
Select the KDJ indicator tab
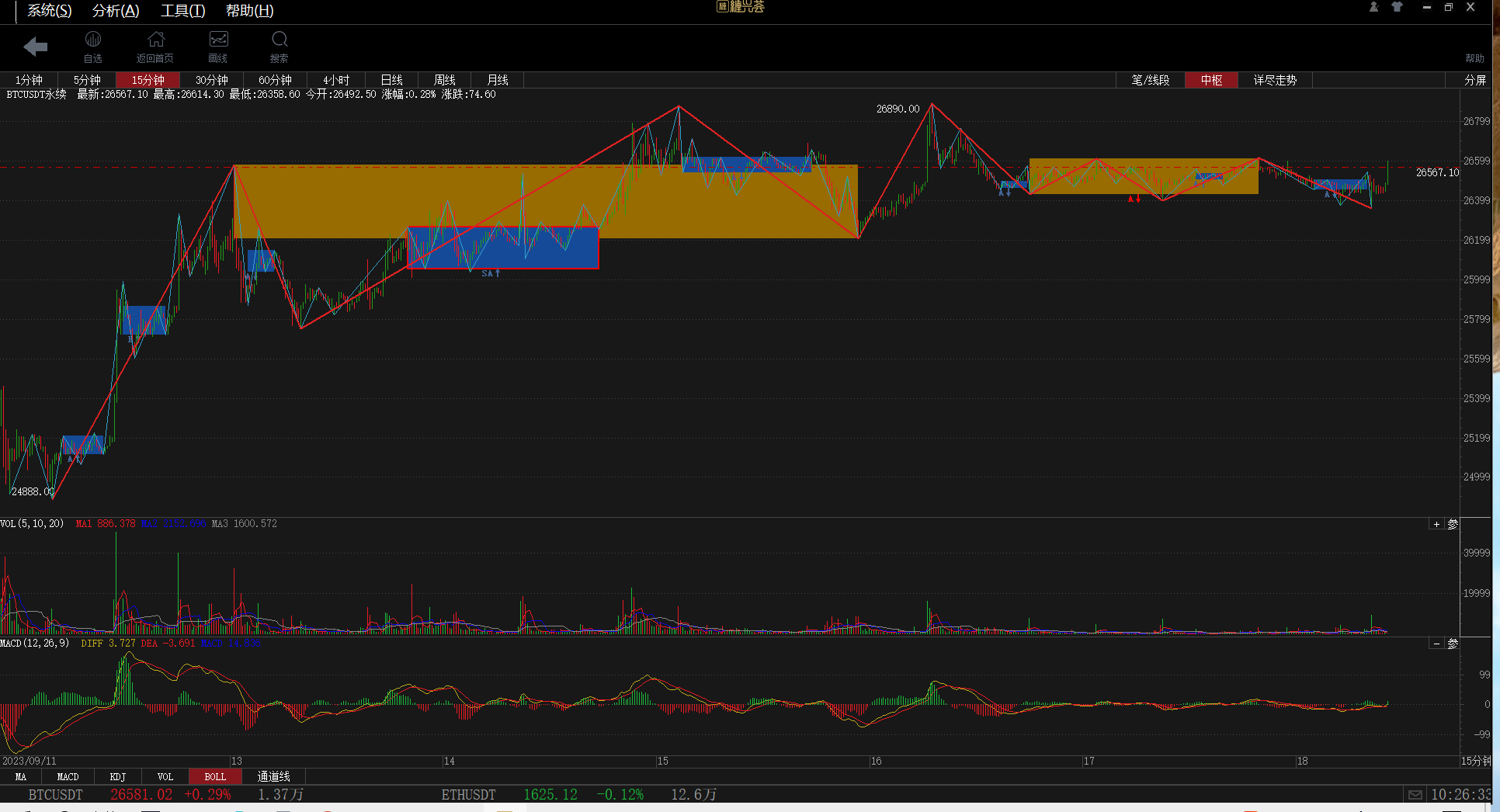[x=117, y=776]
